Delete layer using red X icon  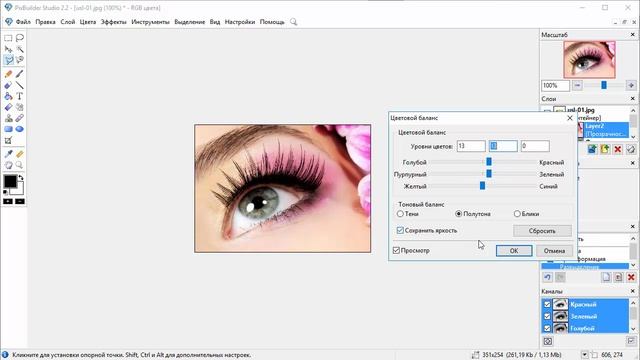(618, 149)
